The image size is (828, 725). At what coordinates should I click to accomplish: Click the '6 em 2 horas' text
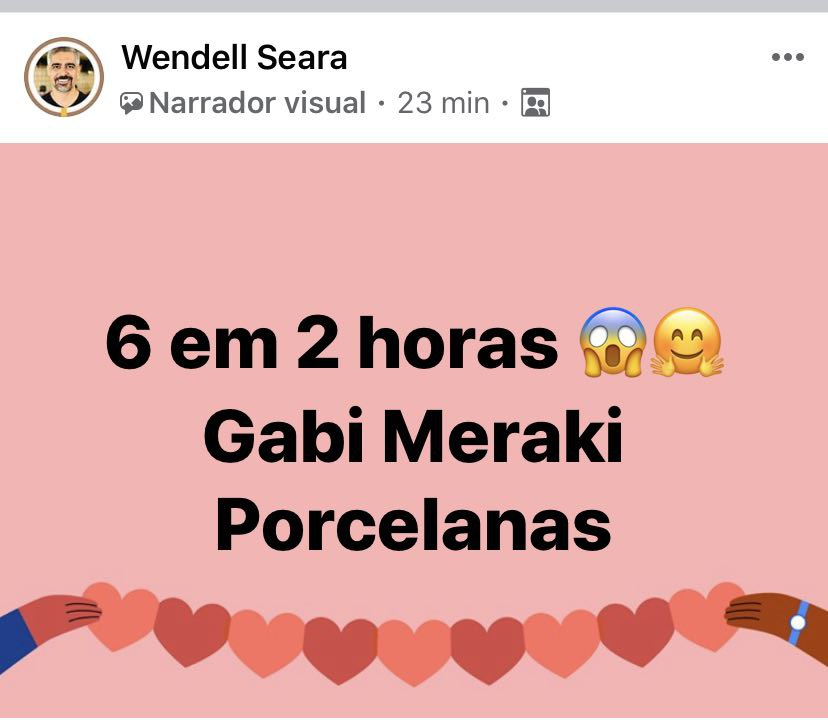[332, 343]
